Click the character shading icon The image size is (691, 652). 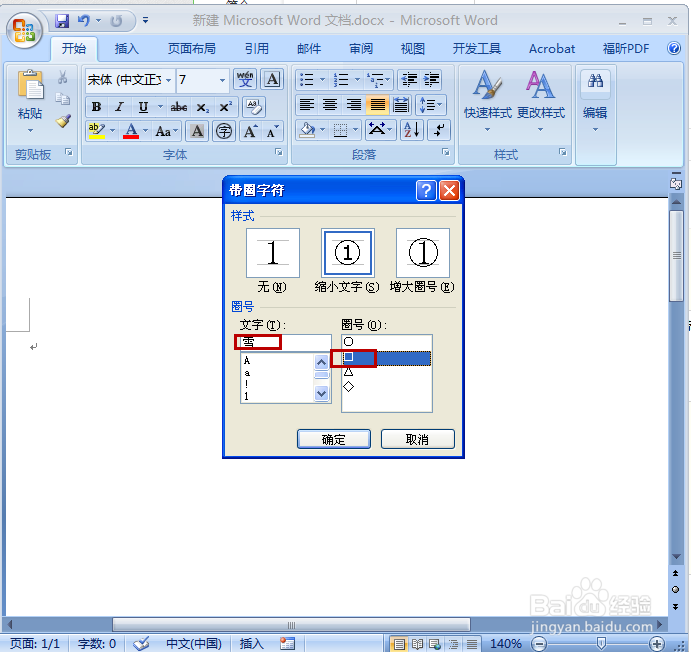[197, 131]
